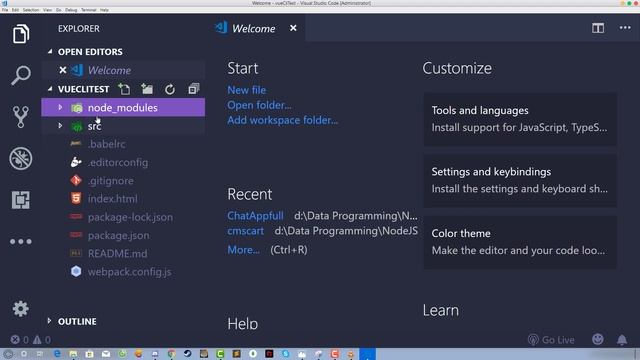Open Edge browser from the taskbar
This screenshot has width=640, height=360.
tap(57, 354)
